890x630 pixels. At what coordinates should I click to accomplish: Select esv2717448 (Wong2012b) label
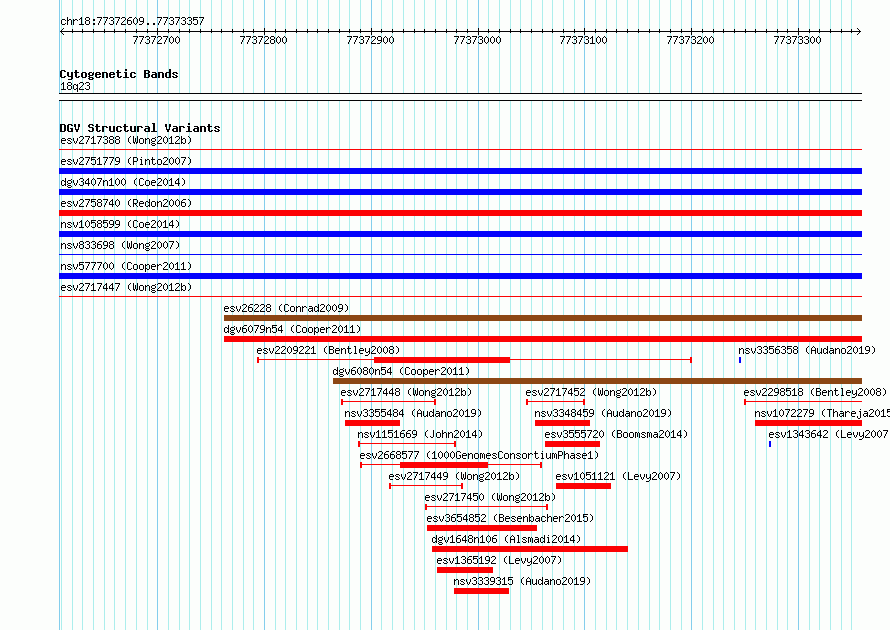(406, 392)
